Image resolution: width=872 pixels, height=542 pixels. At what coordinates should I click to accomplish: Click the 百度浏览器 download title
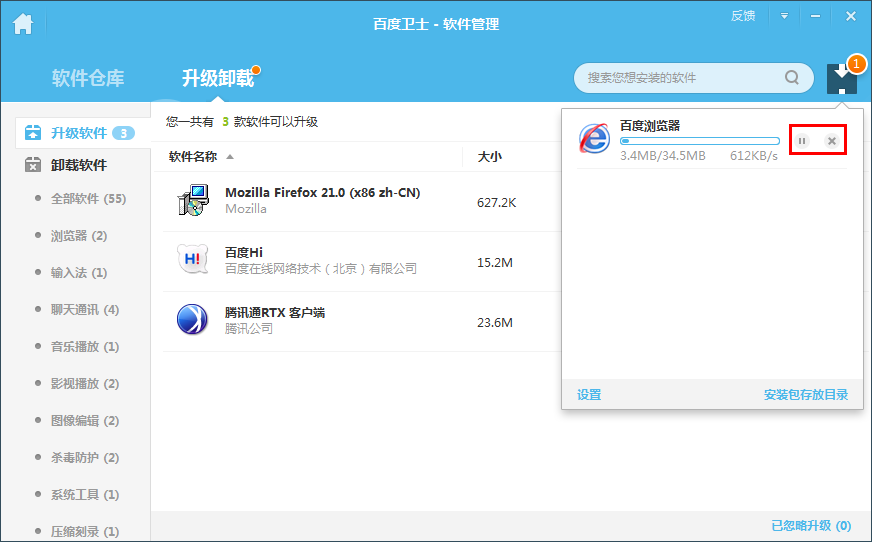pos(650,126)
